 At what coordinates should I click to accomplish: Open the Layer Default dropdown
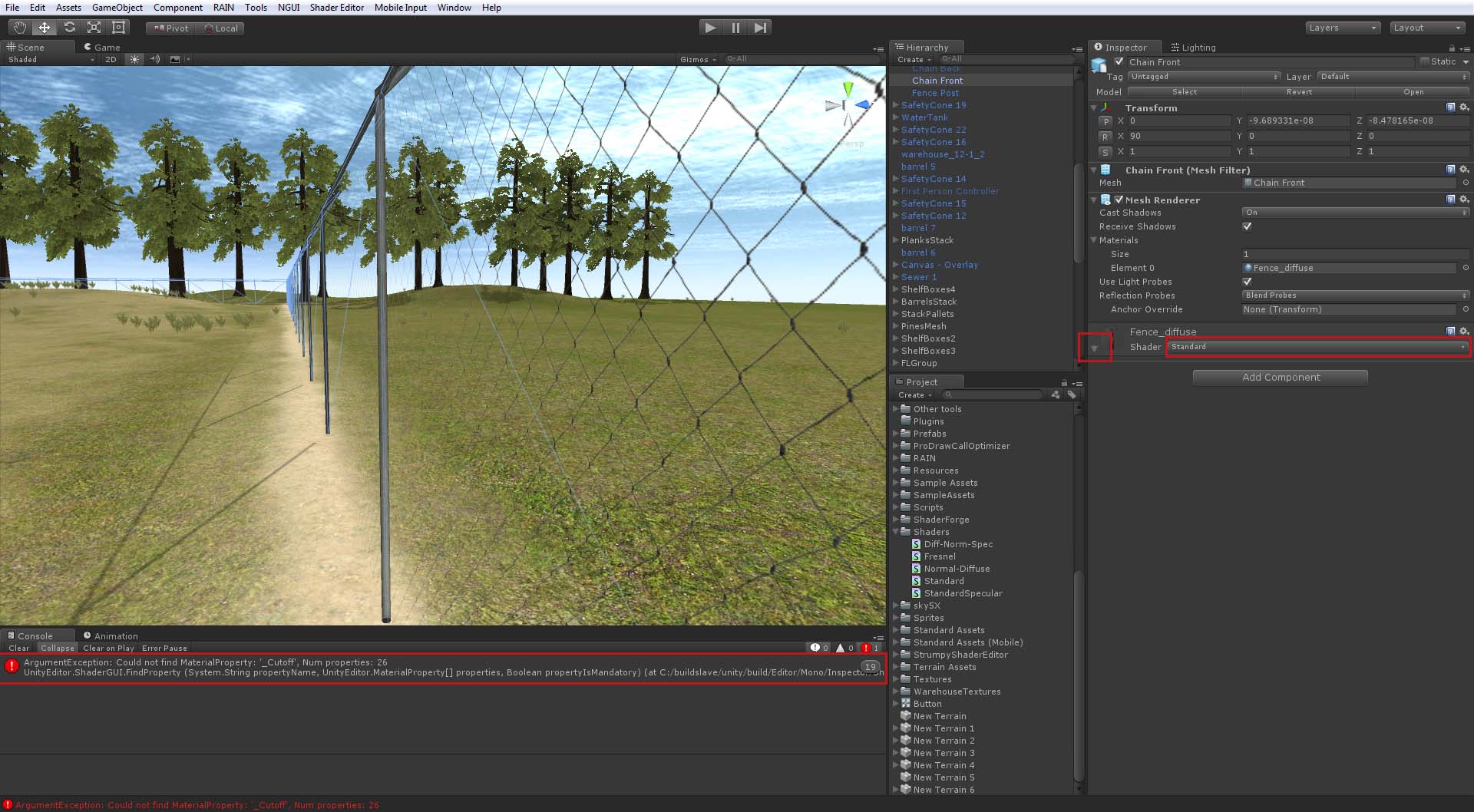[1393, 77]
